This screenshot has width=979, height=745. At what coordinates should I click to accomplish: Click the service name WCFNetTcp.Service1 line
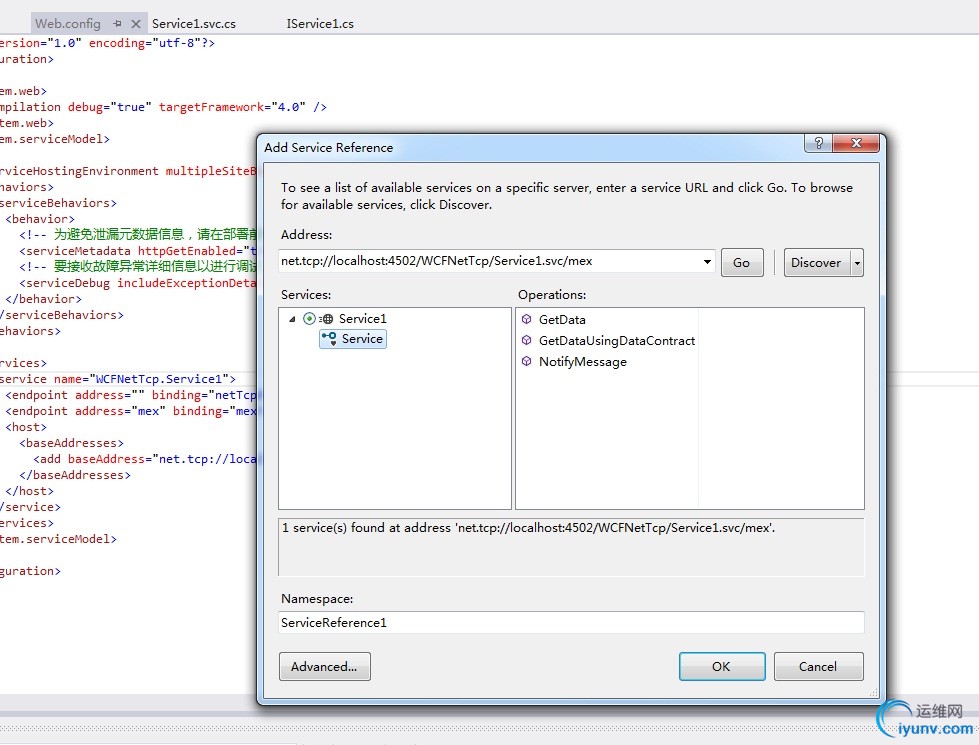click(x=117, y=379)
